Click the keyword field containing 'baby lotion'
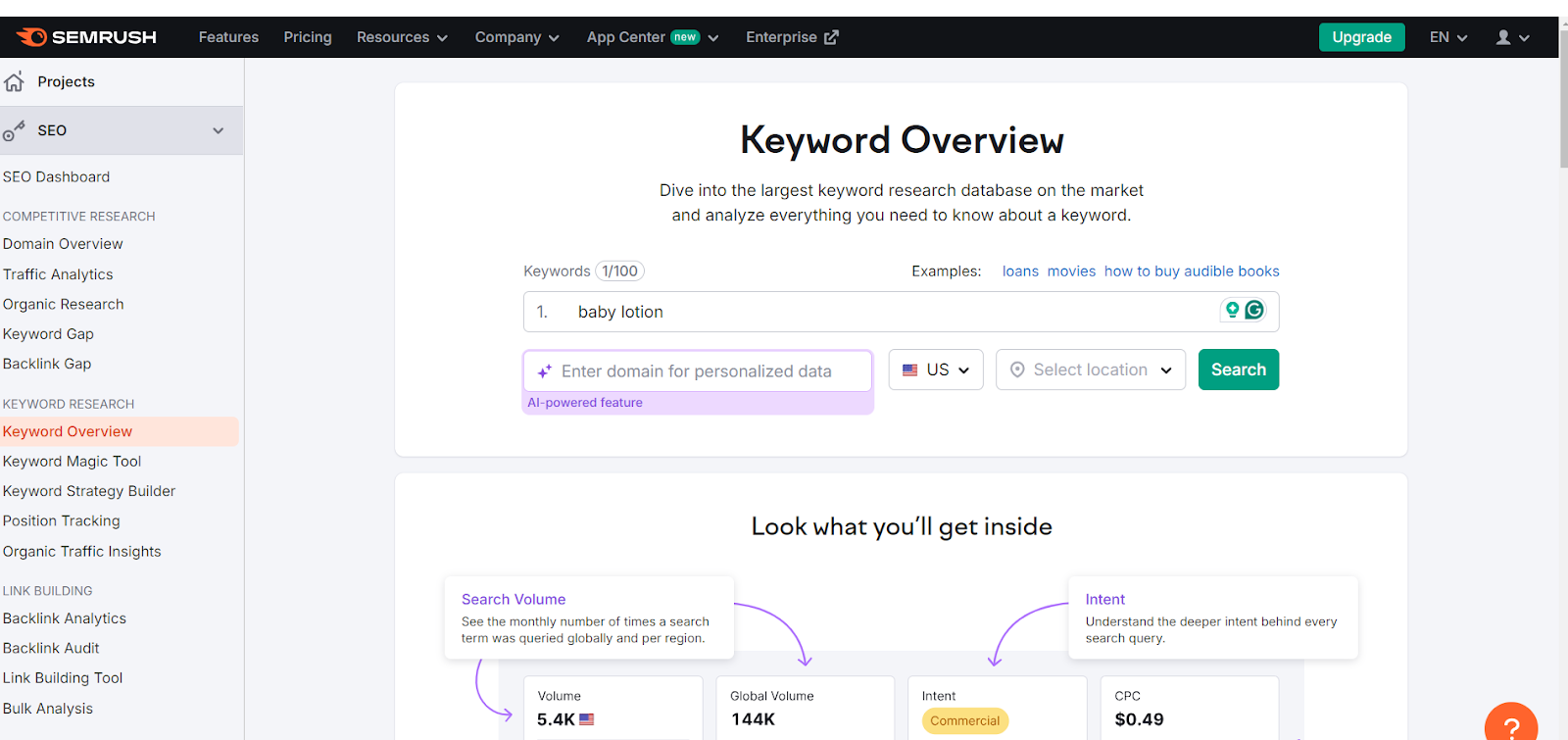1568x740 pixels. tap(901, 312)
